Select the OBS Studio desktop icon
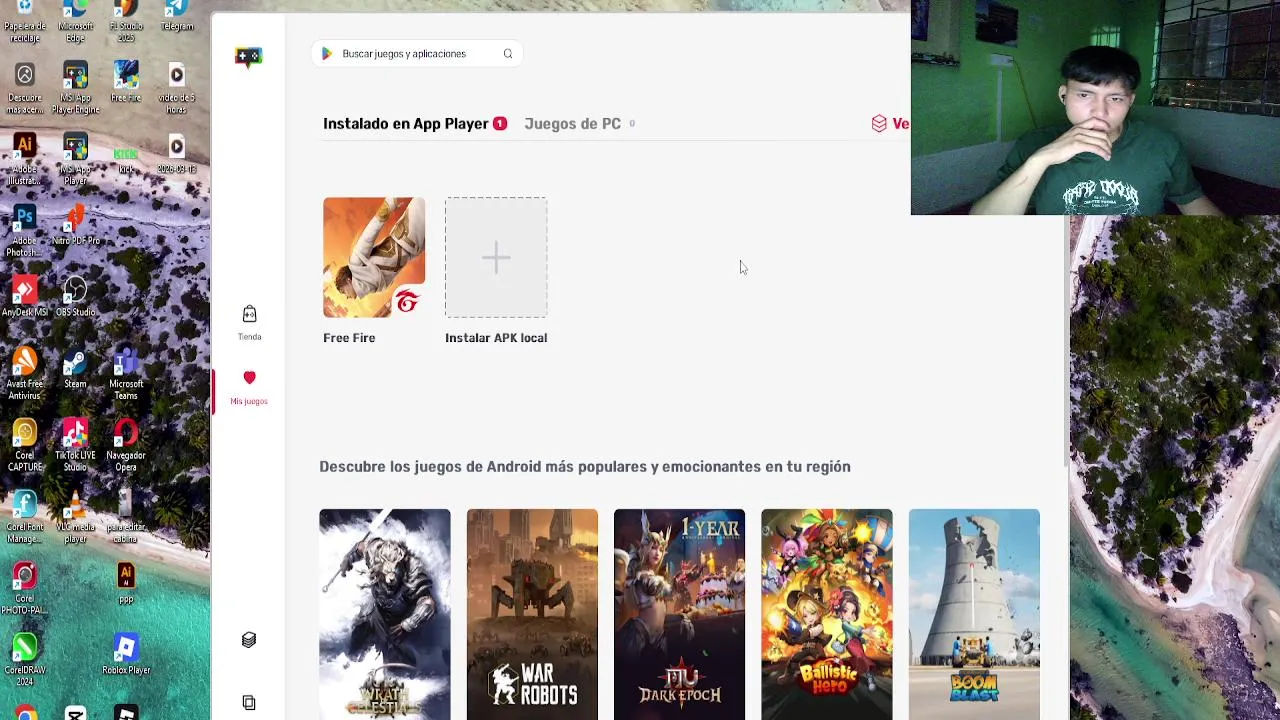 (75, 296)
